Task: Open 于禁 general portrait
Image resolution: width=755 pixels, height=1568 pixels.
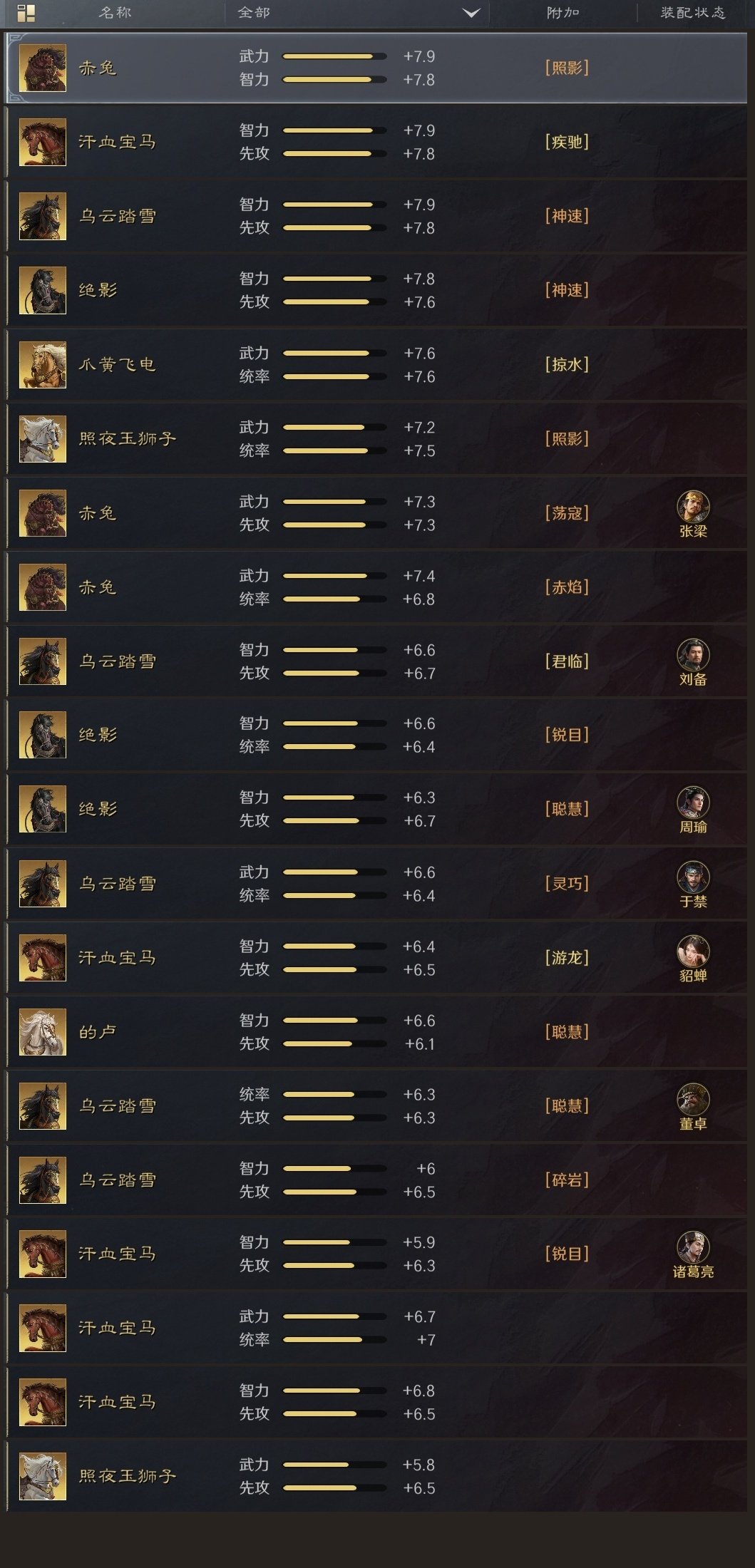Action: click(x=693, y=877)
